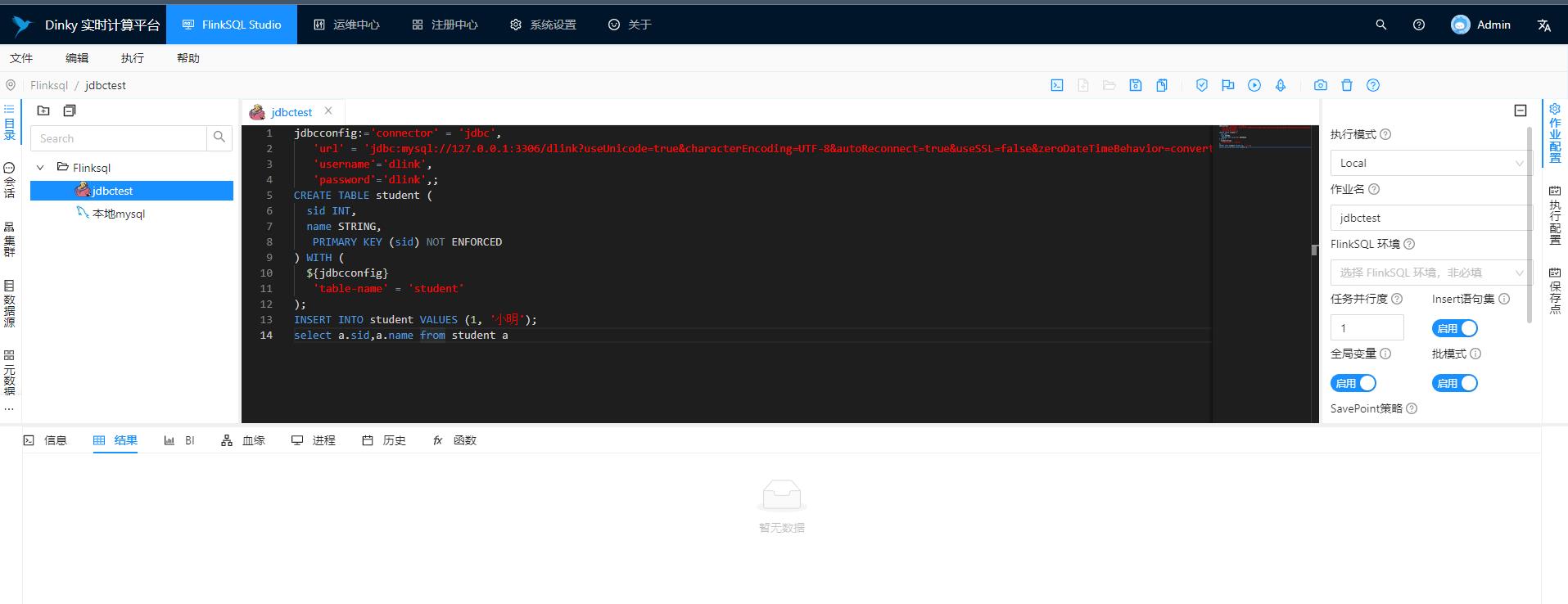Go to 注册中心 in top navigation
The height and width of the screenshot is (604, 1568).
[x=445, y=25]
